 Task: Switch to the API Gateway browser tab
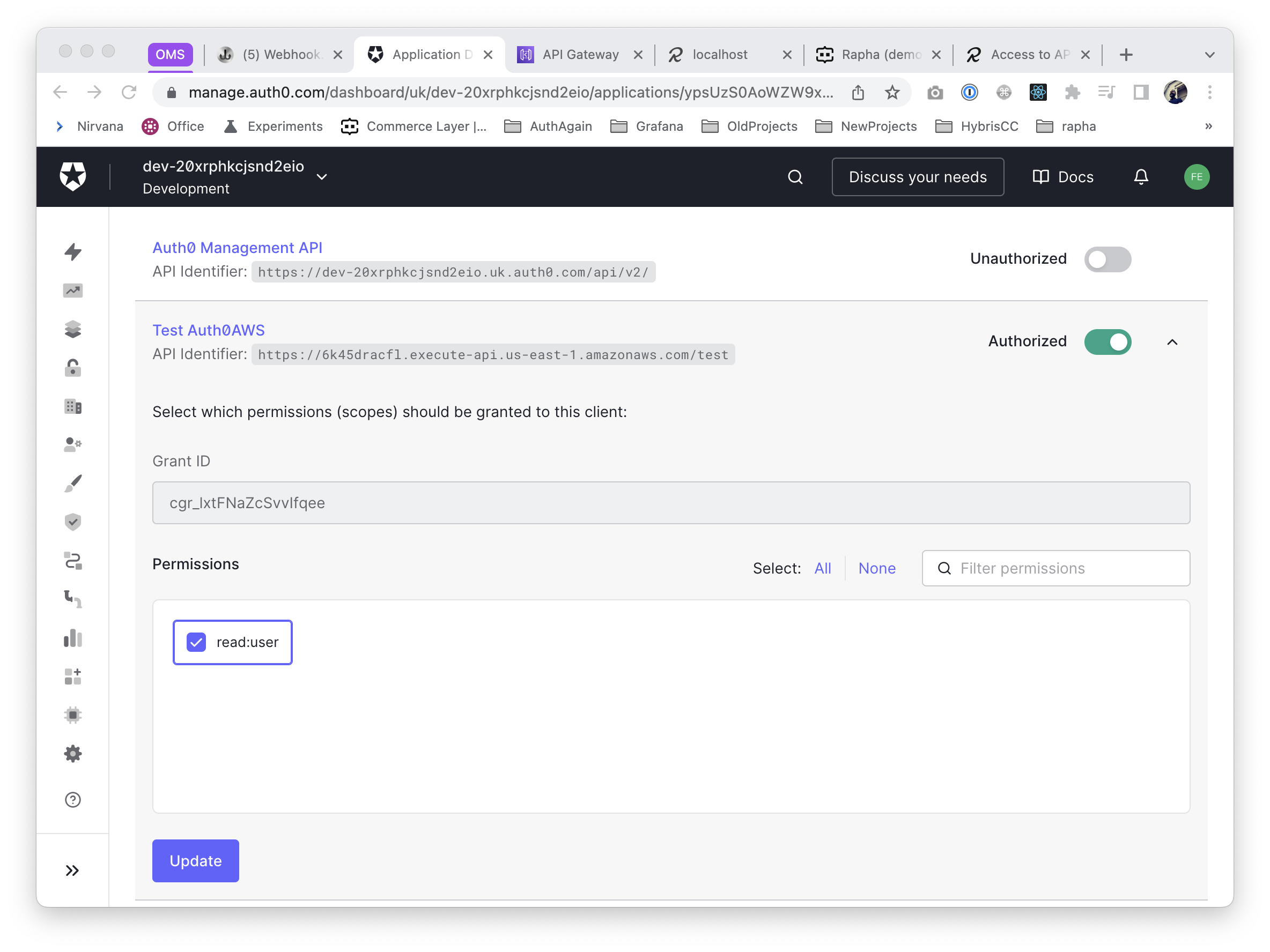(x=579, y=55)
